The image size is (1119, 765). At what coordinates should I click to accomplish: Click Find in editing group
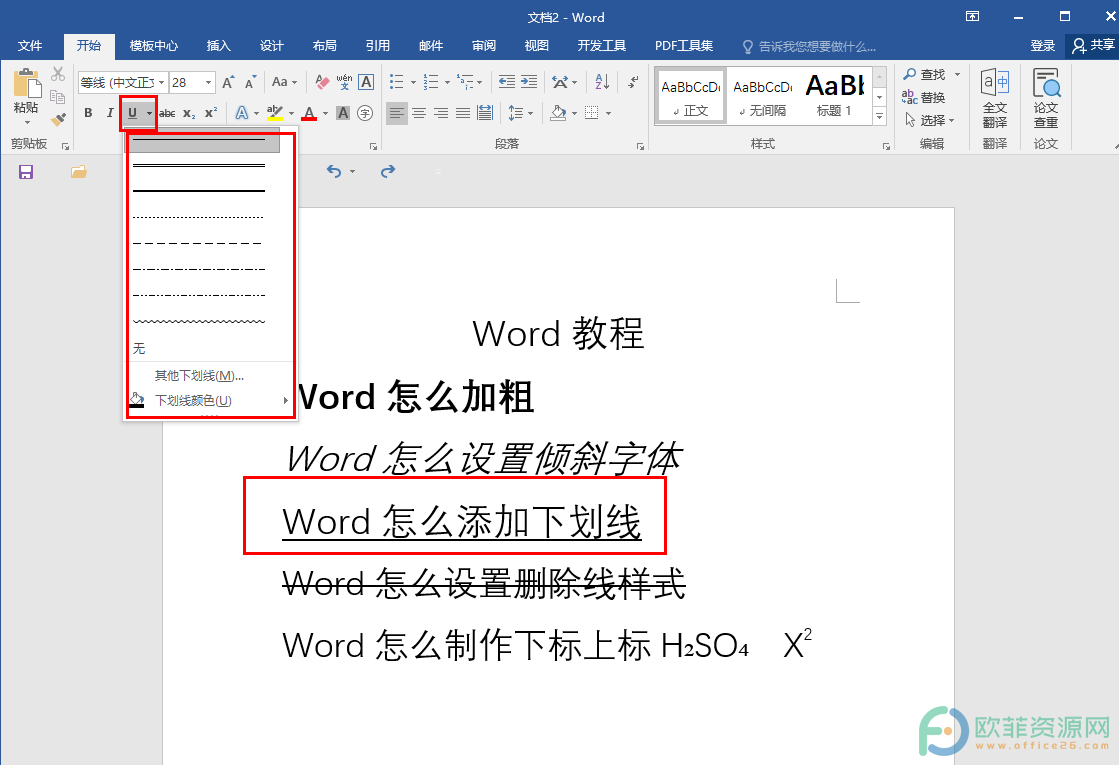pyautogui.click(x=931, y=74)
